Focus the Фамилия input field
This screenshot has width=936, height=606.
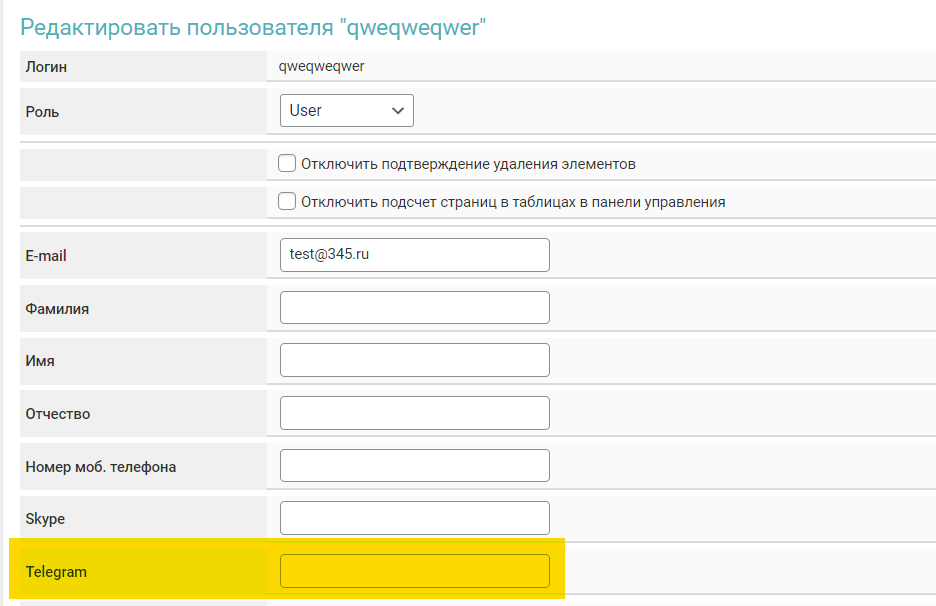click(414, 308)
